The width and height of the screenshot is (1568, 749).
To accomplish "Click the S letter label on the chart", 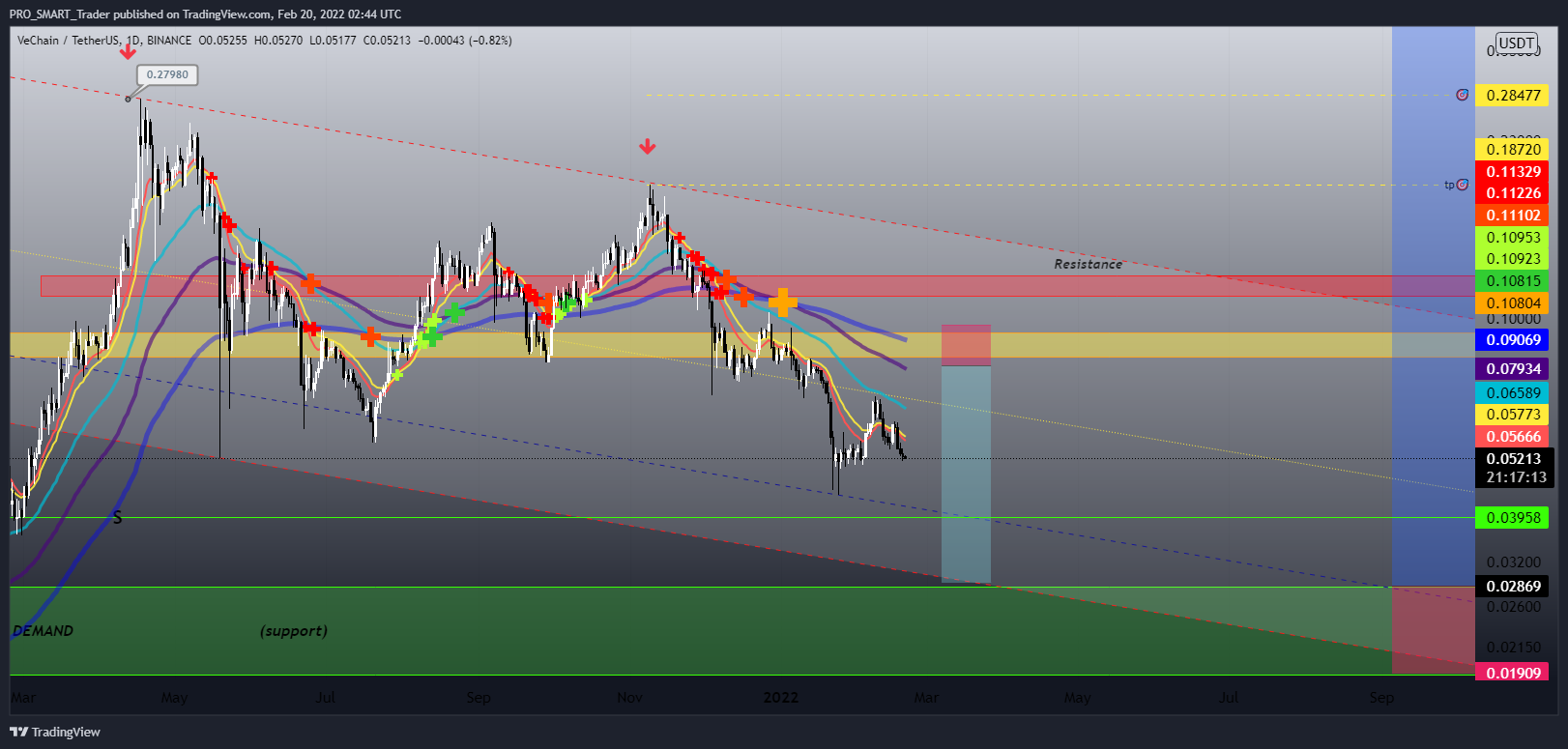I will 117,518.
